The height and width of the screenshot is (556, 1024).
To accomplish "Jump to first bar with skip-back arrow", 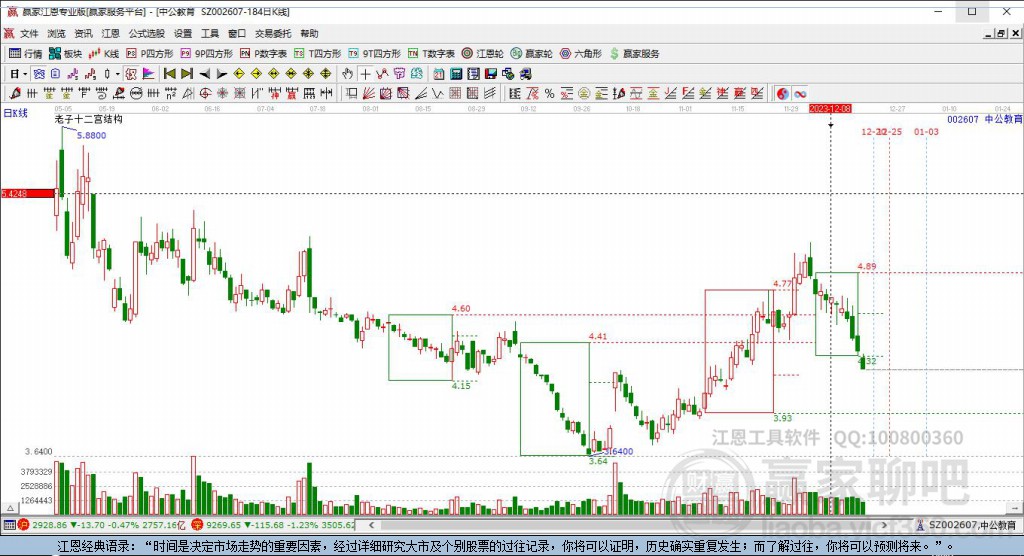I will click(x=170, y=74).
